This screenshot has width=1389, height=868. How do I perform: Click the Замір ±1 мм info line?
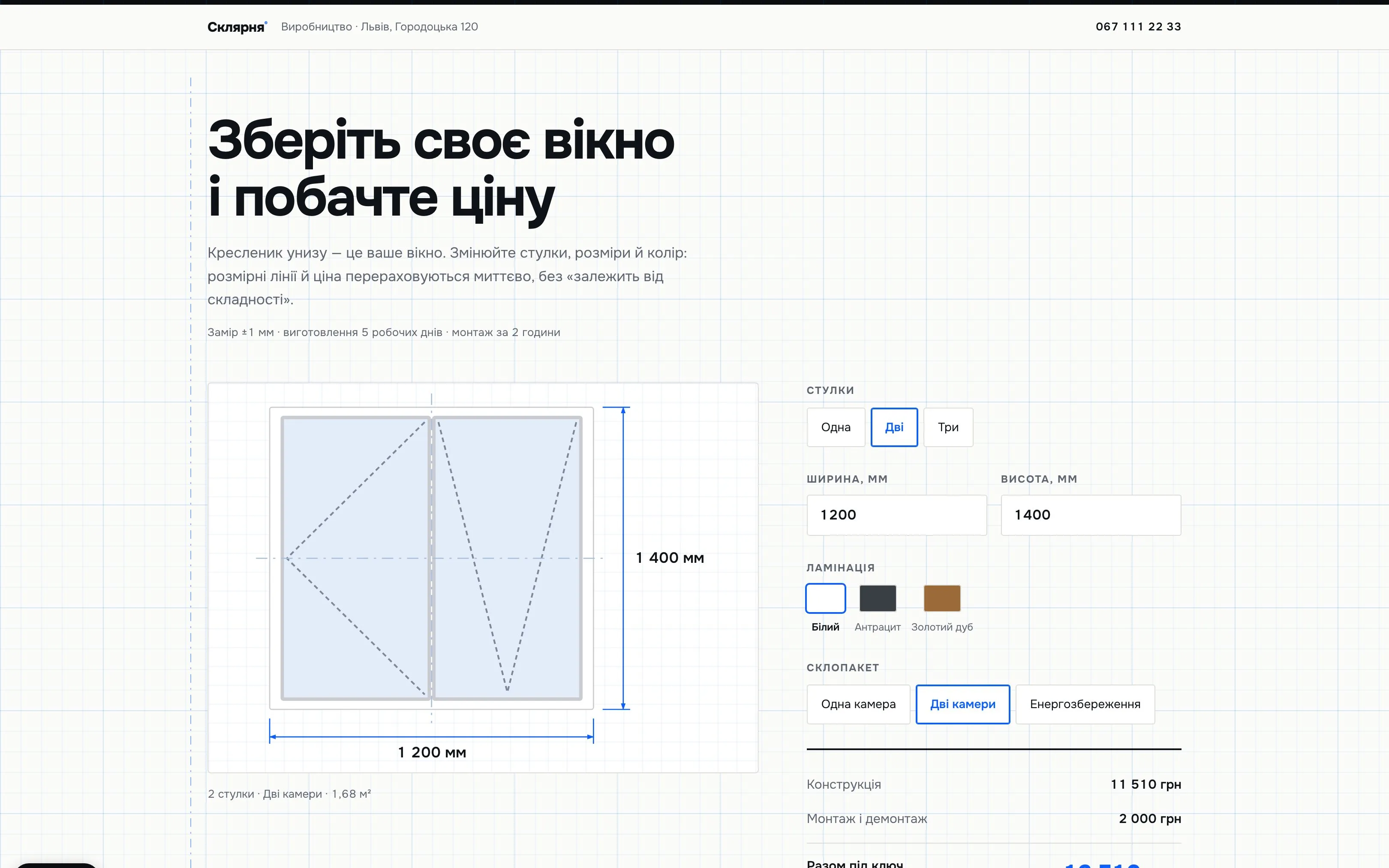click(x=383, y=332)
